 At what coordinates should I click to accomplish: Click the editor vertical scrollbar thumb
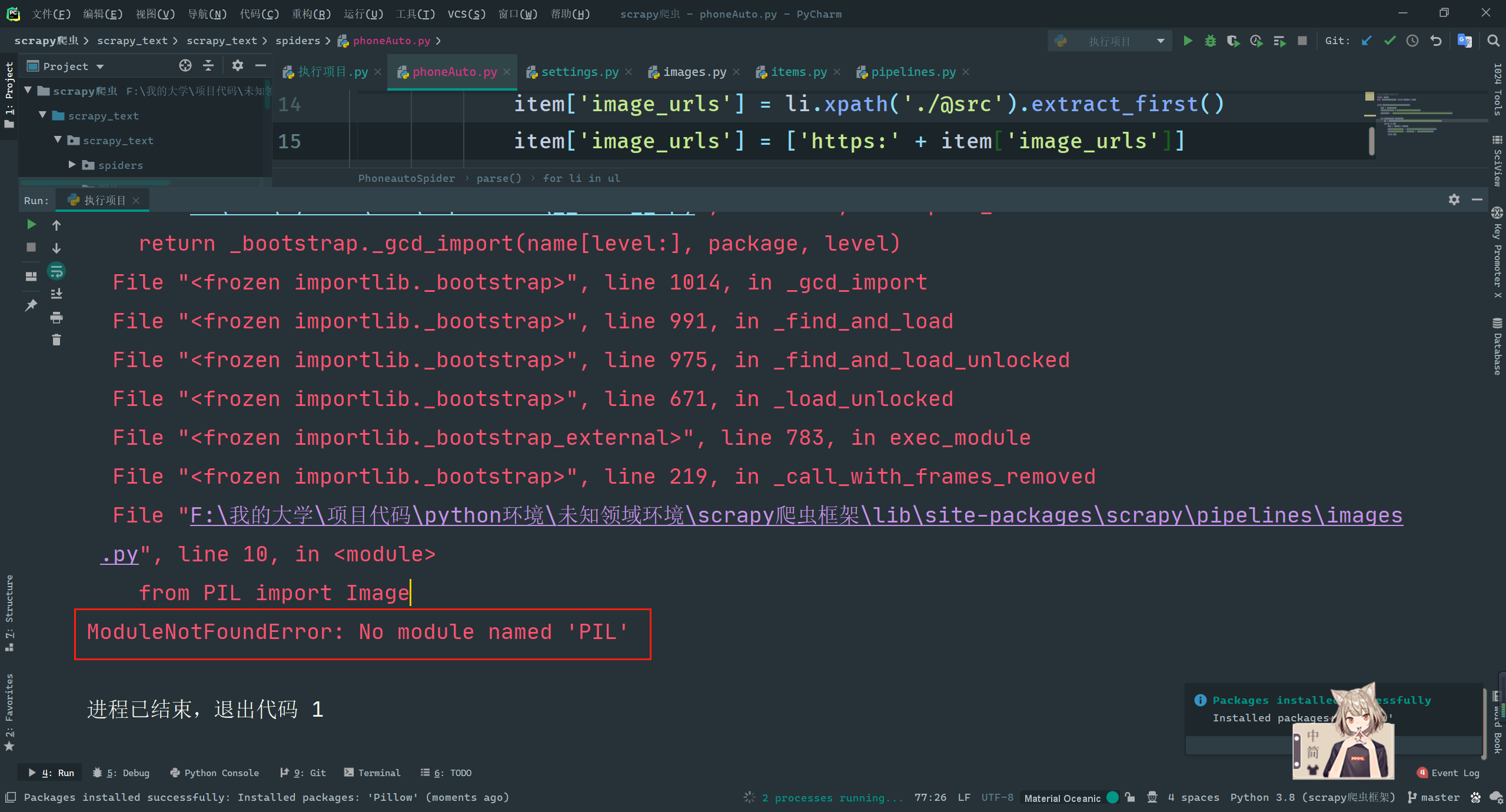[1372, 141]
